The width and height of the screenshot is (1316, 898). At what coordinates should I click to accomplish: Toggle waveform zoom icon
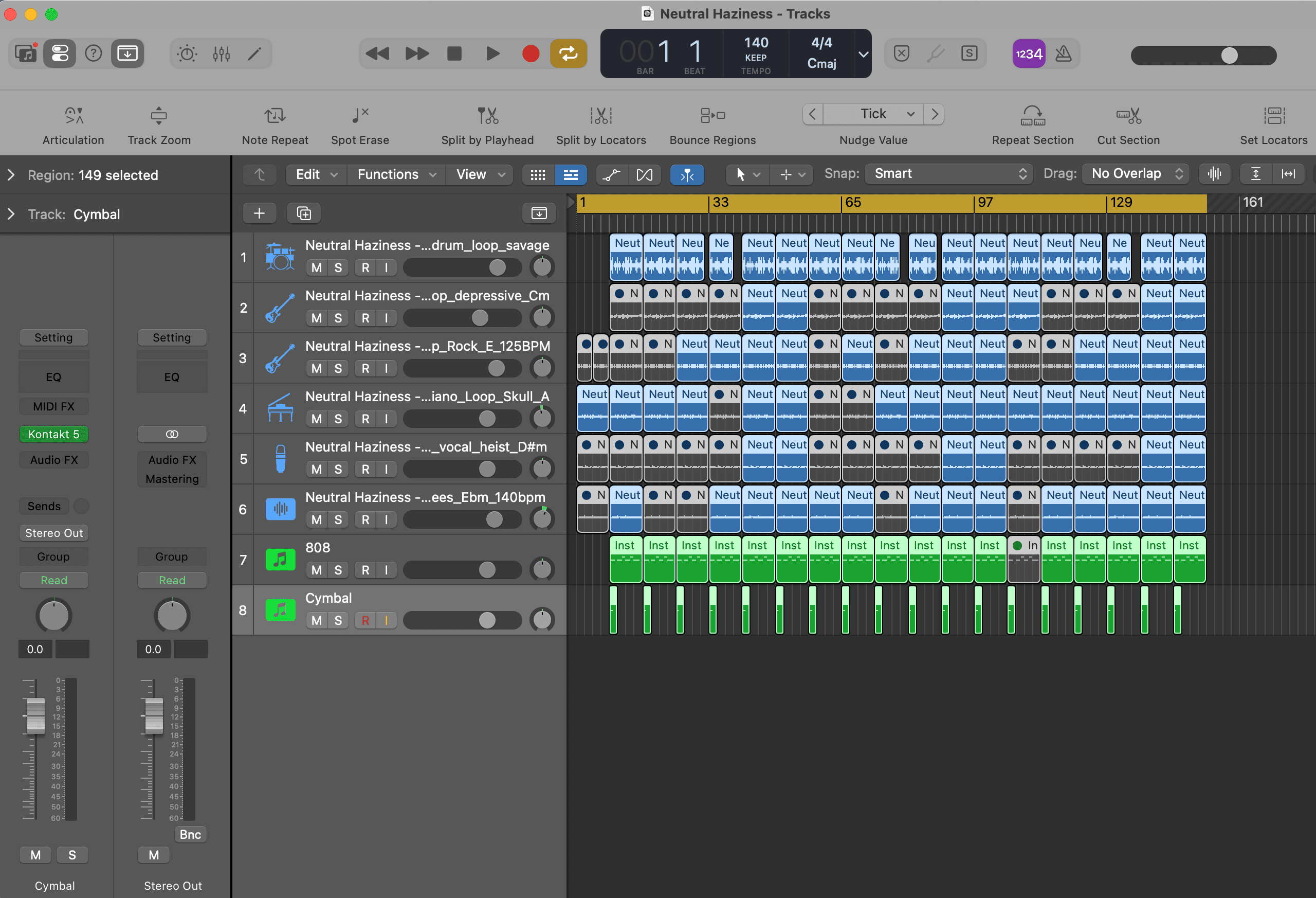click(x=1215, y=174)
